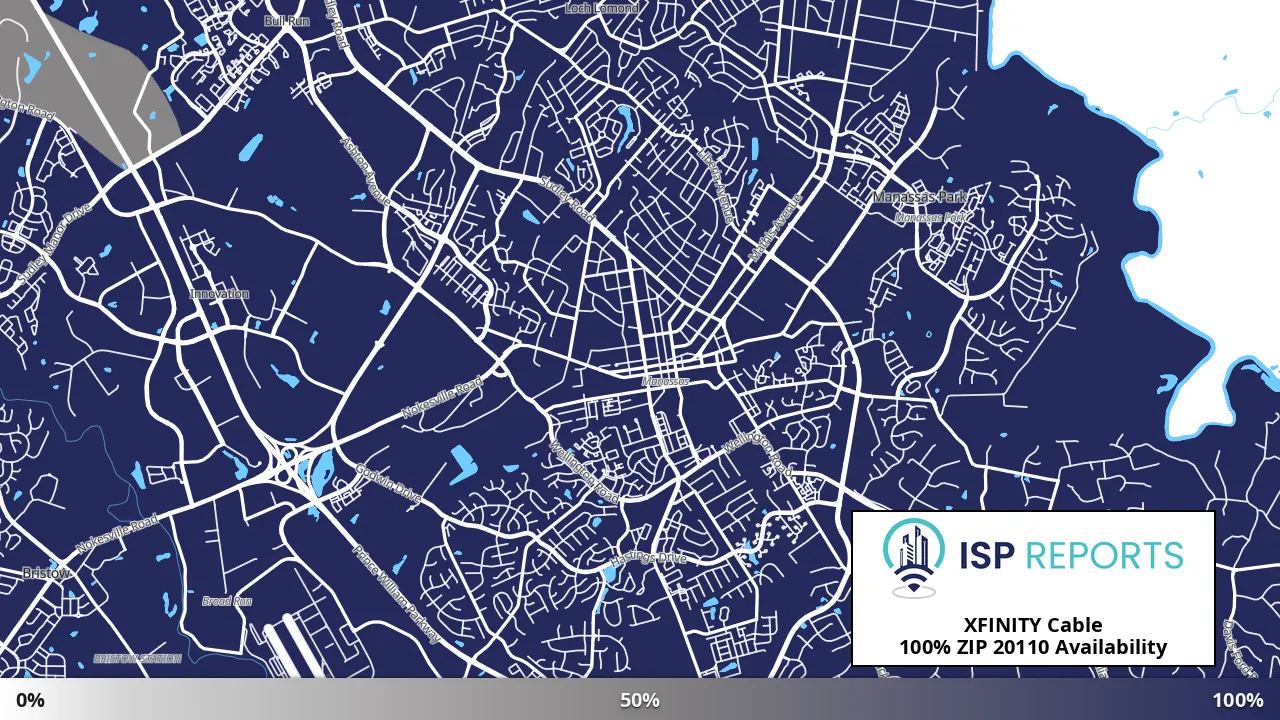Click the 50% legend label
The image size is (1280, 720).
[x=640, y=700]
